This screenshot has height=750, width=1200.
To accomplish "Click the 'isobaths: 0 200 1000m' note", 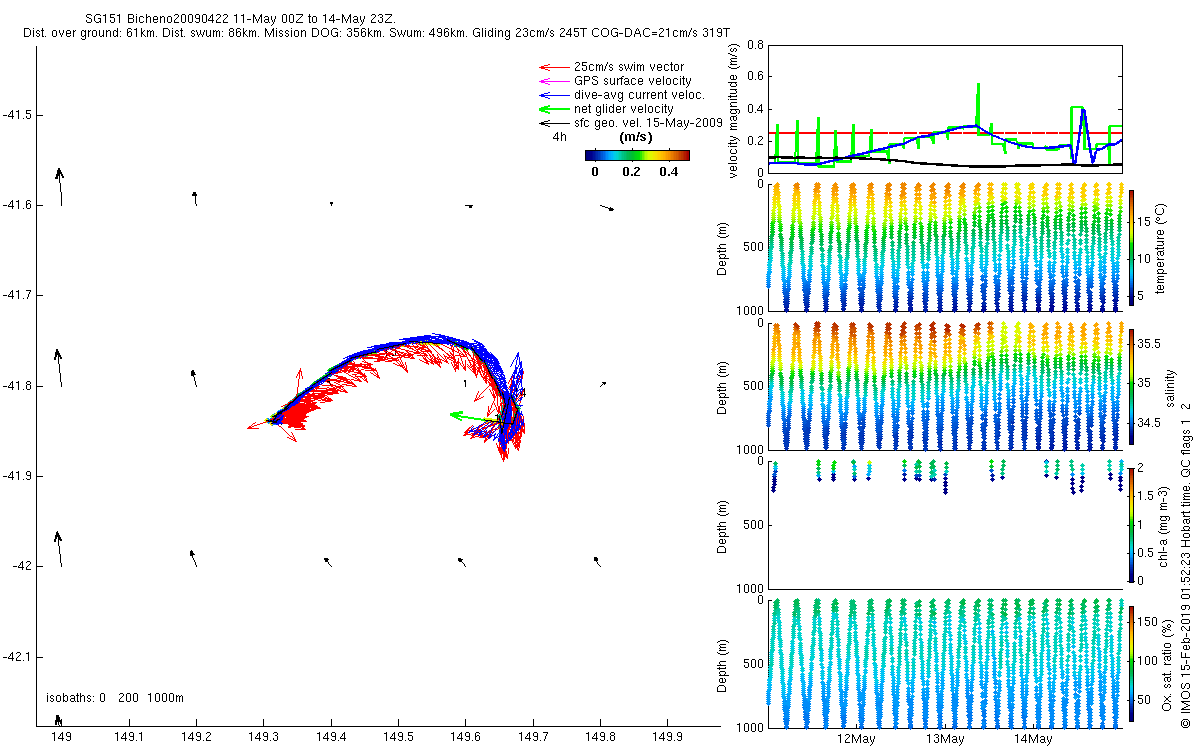I will click(x=116, y=697).
